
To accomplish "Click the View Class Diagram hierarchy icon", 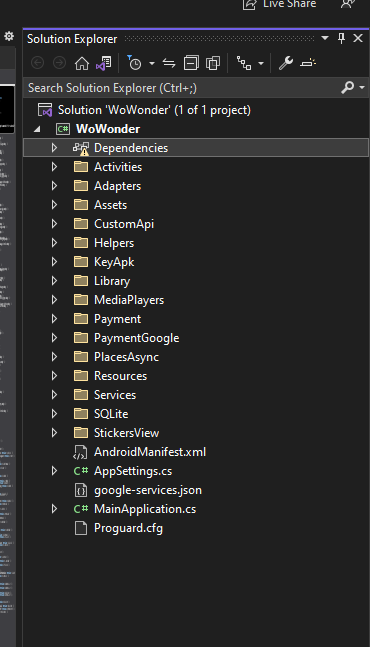I will coord(243,63).
